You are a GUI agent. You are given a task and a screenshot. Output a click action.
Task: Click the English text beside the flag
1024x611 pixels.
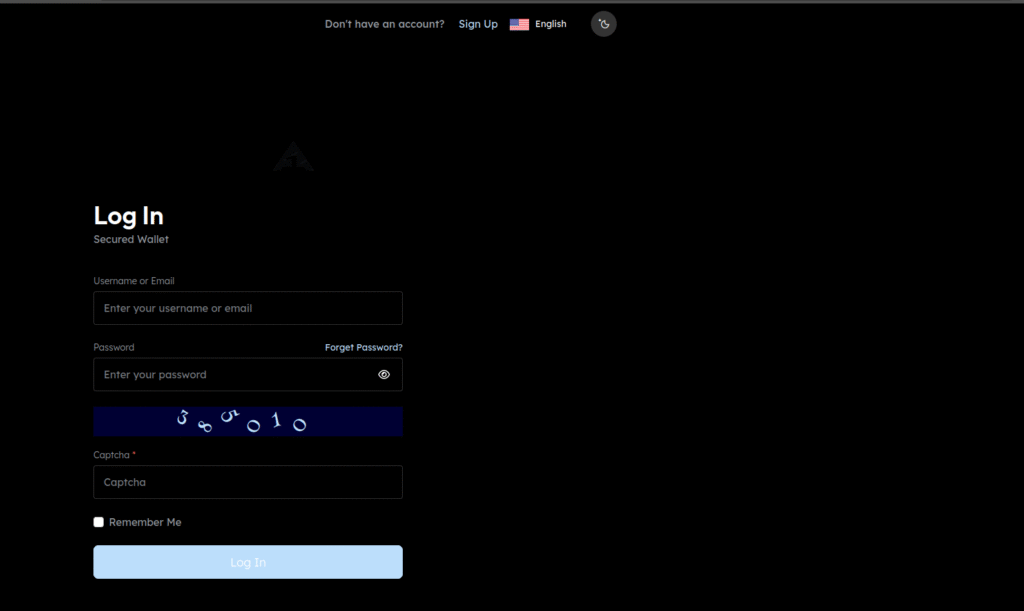tap(550, 23)
